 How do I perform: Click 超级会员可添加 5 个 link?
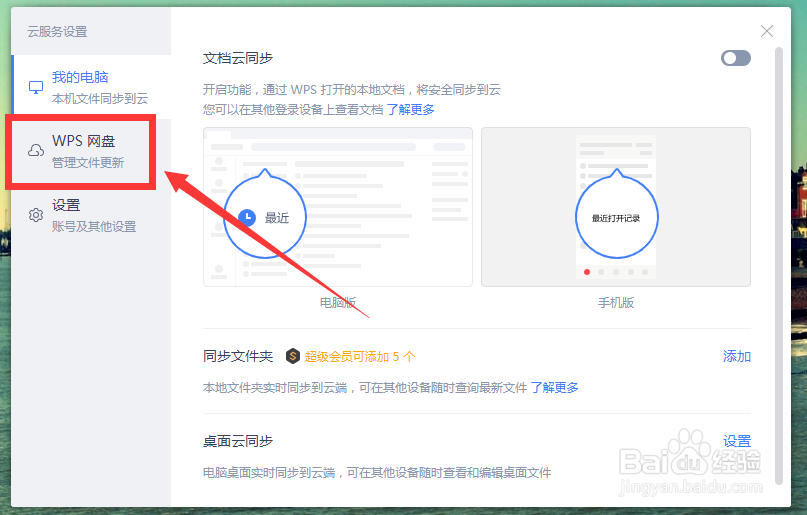(x=360, y=357)
